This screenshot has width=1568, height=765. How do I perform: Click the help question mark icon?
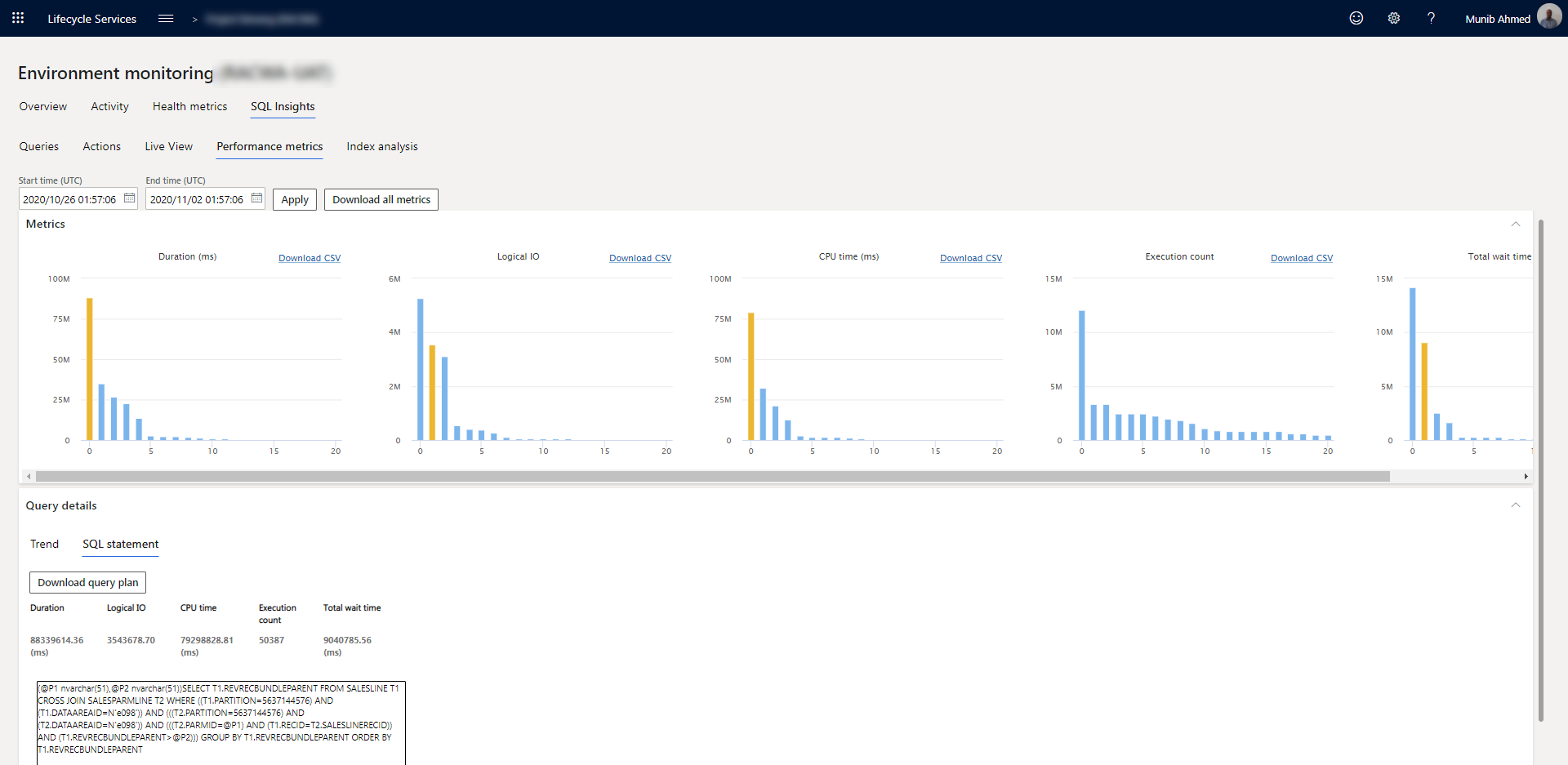point(1431,18)
